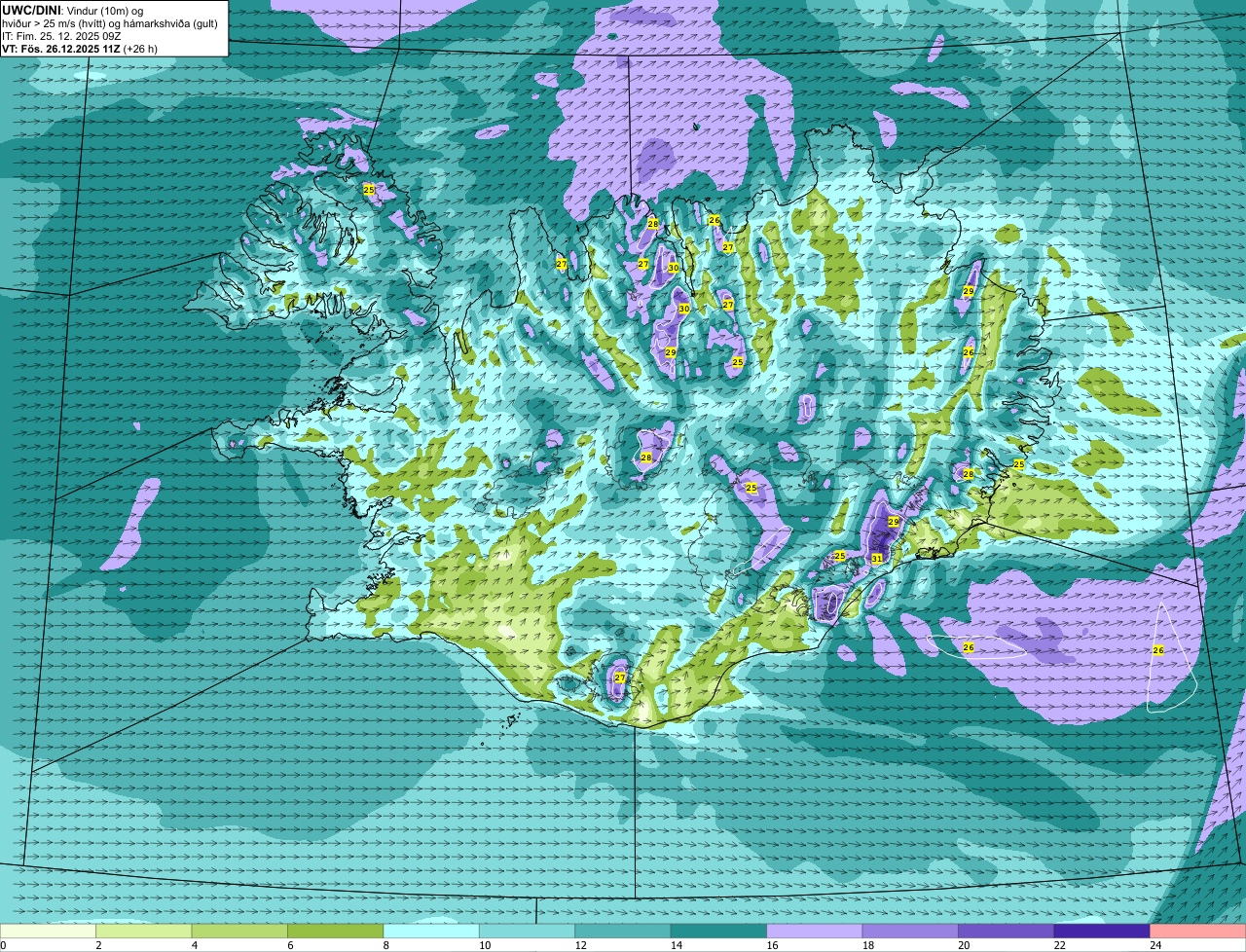Select the 14–16 m/s dark teal legend swatch

(719, 932)
